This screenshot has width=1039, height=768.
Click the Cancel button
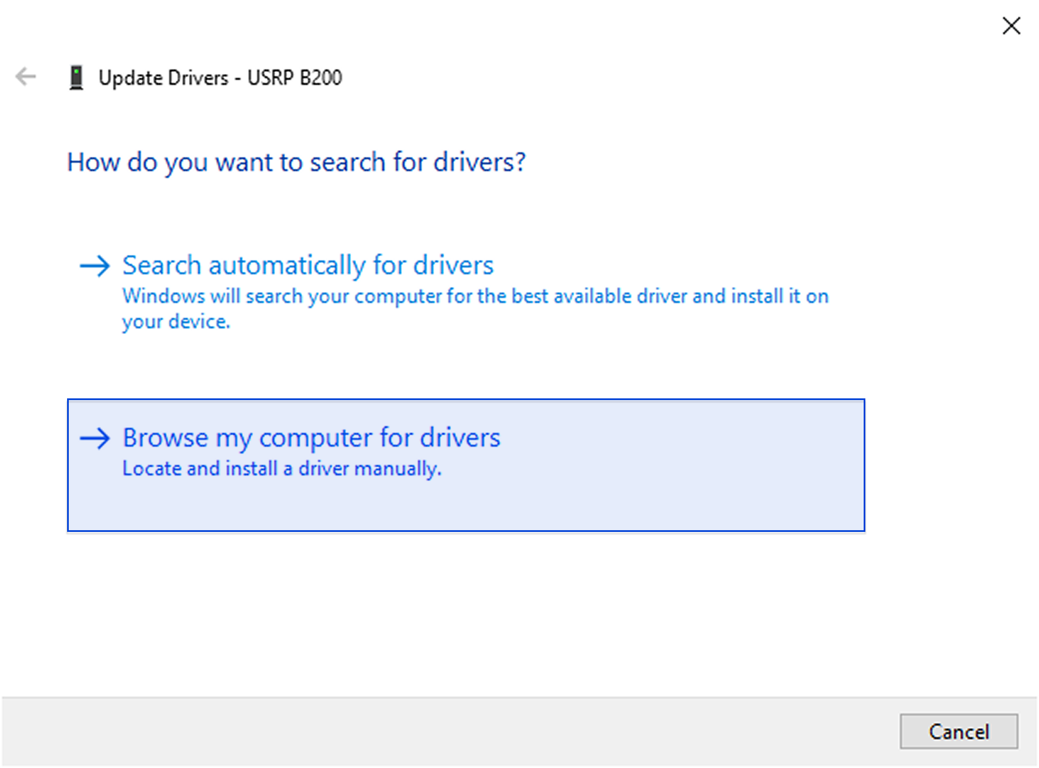(x=959, y=732)
